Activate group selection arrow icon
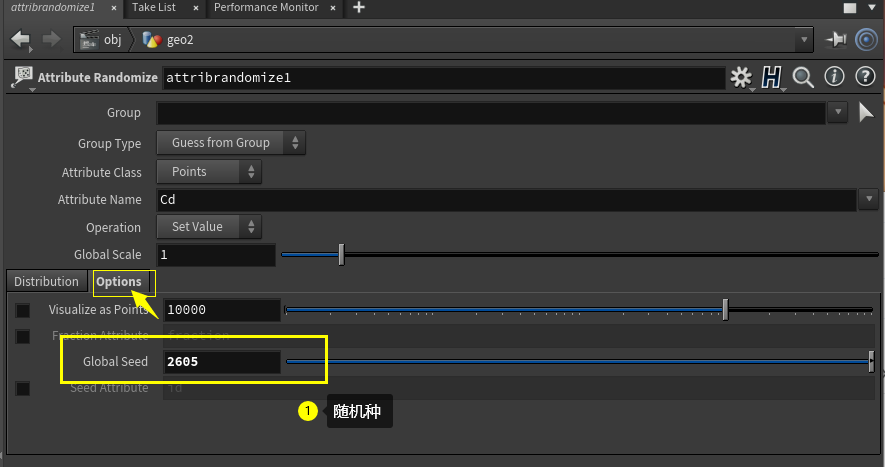The image size is (885, 467). tap(866, 112)
